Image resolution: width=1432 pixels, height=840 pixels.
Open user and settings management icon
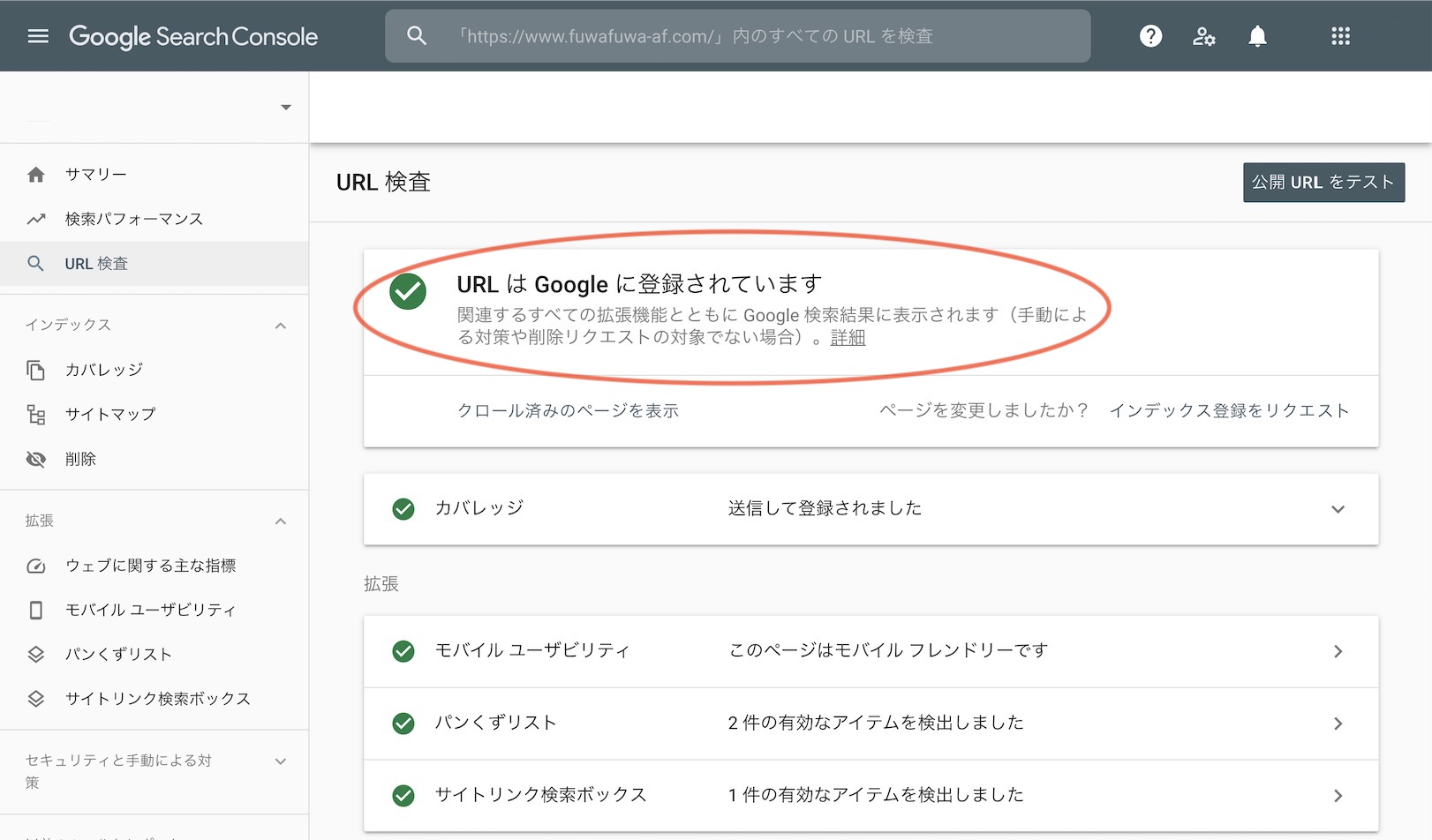click(1203, 36)
